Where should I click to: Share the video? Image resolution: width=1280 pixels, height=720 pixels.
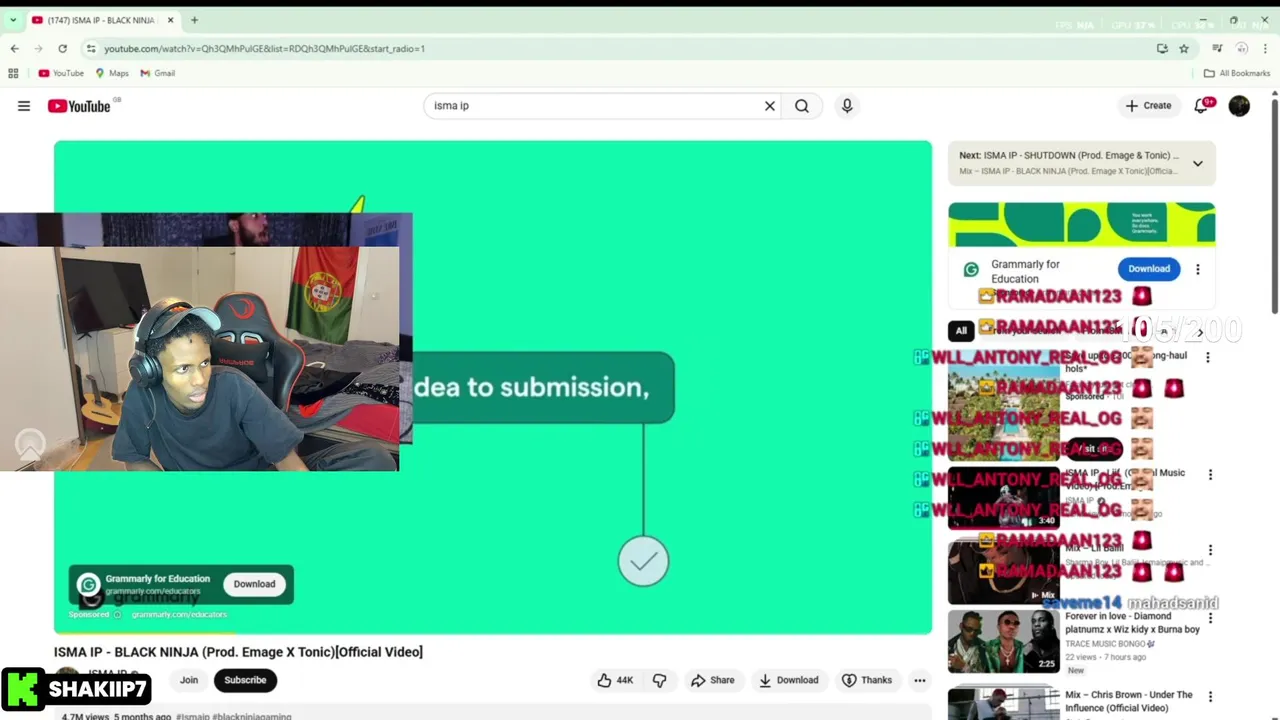(713, 680)
